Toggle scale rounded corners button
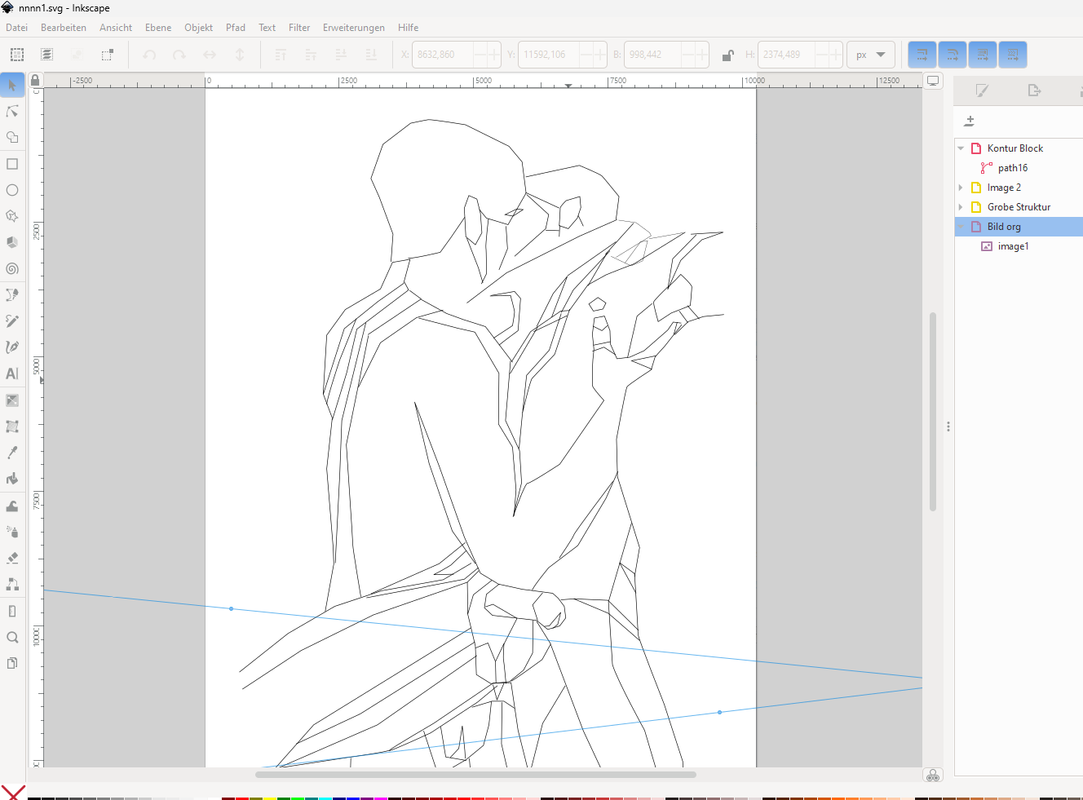1083x800 pixels. click(952, 55)
